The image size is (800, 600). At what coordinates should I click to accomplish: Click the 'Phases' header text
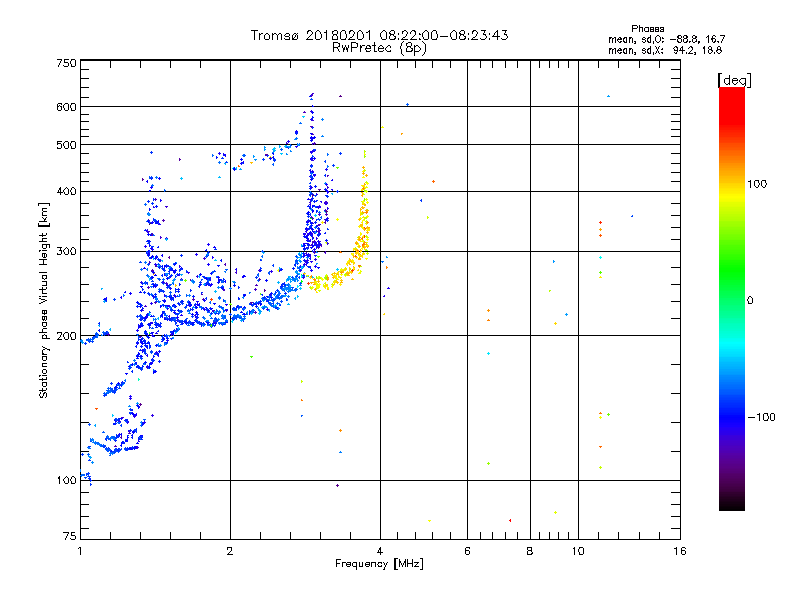tap(647, 29)
